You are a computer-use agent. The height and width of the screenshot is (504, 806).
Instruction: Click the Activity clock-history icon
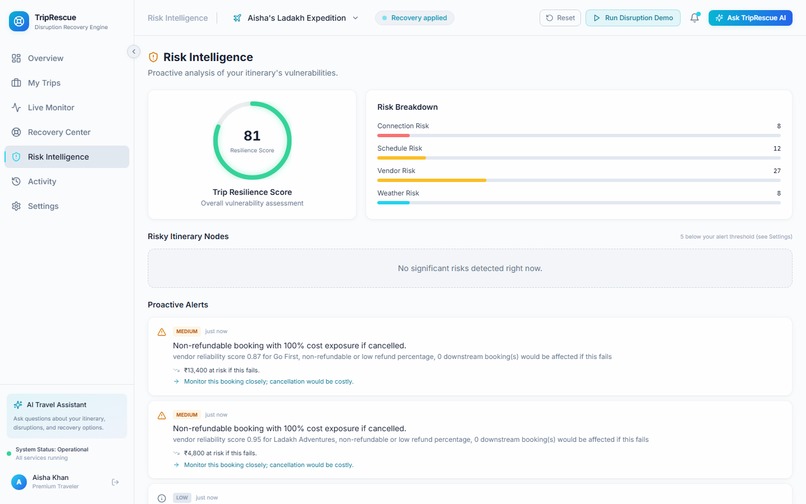click(x=16, y=182)
